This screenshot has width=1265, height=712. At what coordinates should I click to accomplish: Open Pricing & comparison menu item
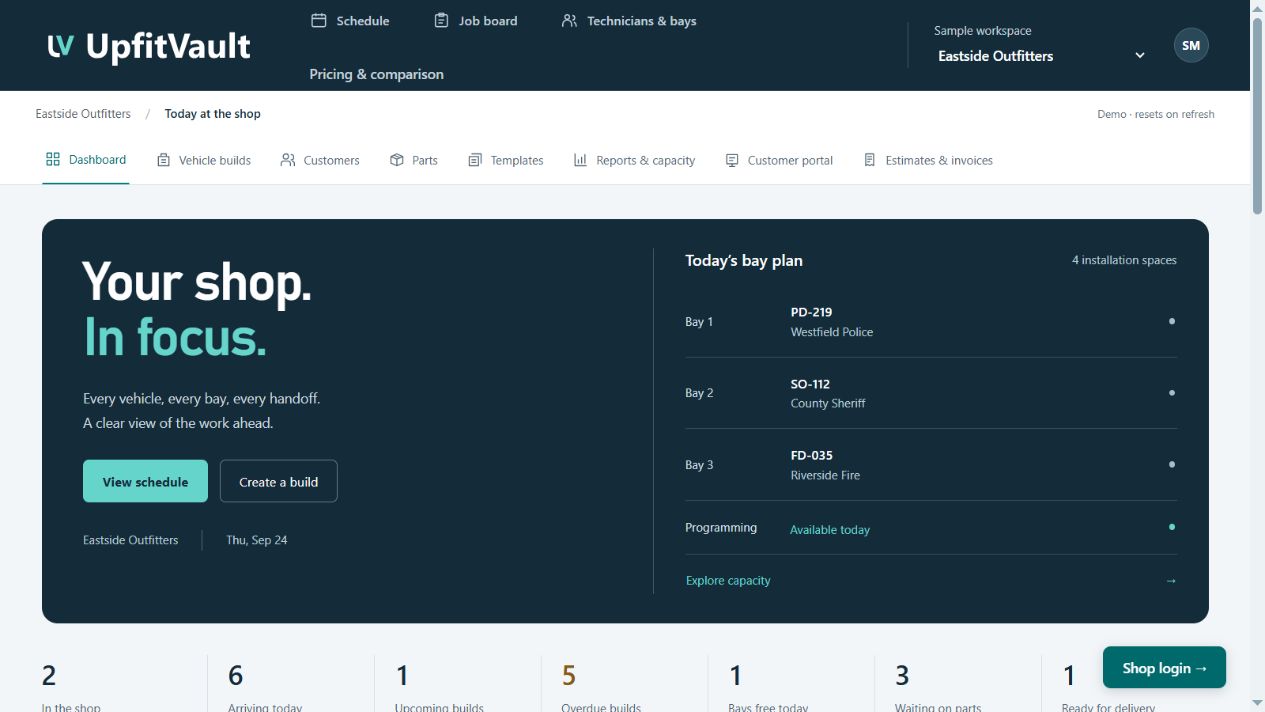point(377,74)
